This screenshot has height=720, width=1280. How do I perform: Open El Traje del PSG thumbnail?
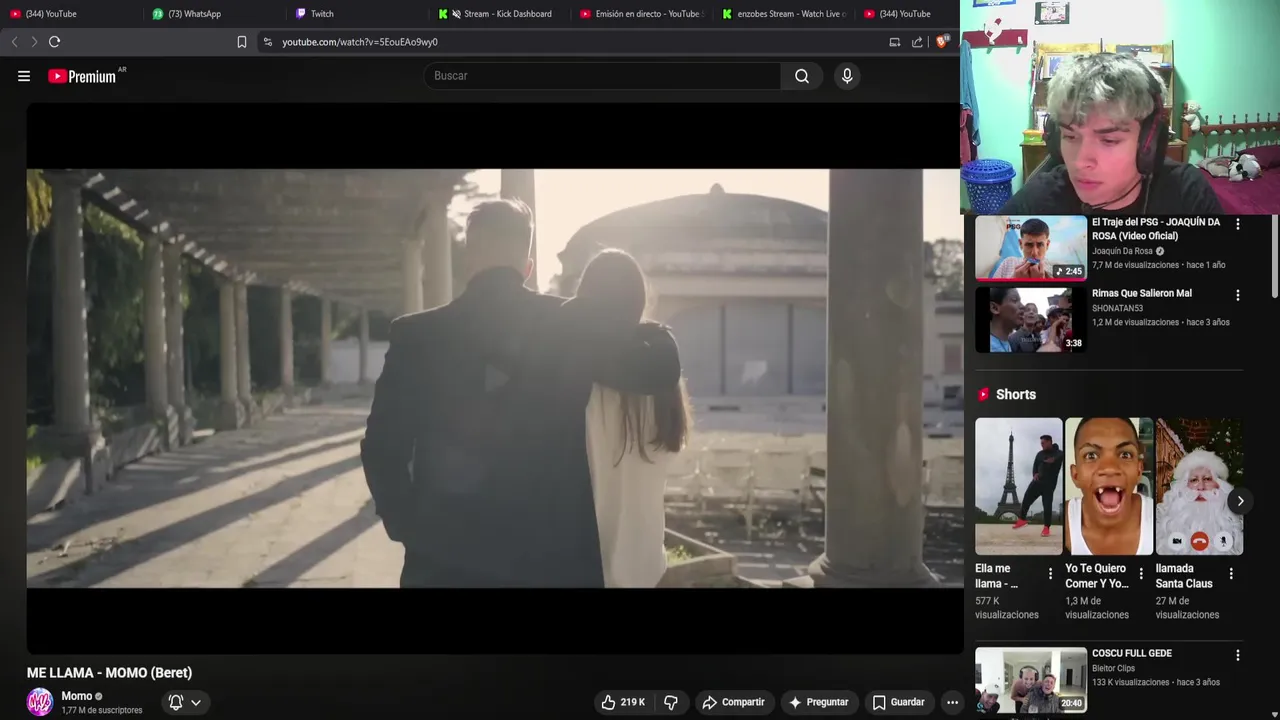pos(1031,248)
